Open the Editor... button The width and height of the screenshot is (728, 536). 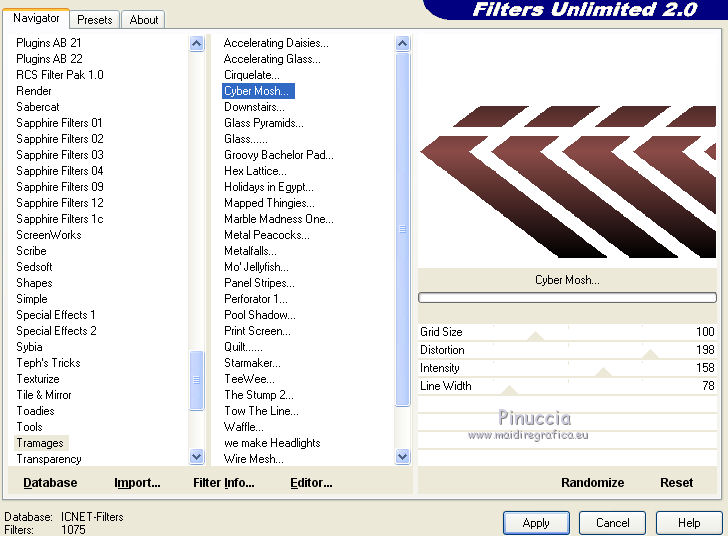(311, 483)
